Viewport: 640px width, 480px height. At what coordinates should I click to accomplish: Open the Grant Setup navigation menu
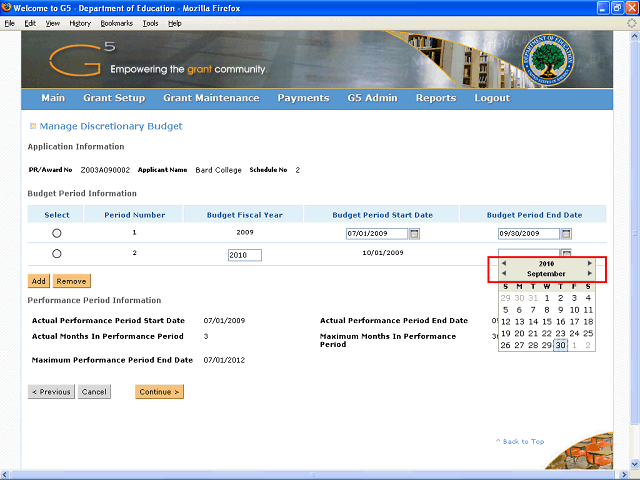tap(114, 98)
